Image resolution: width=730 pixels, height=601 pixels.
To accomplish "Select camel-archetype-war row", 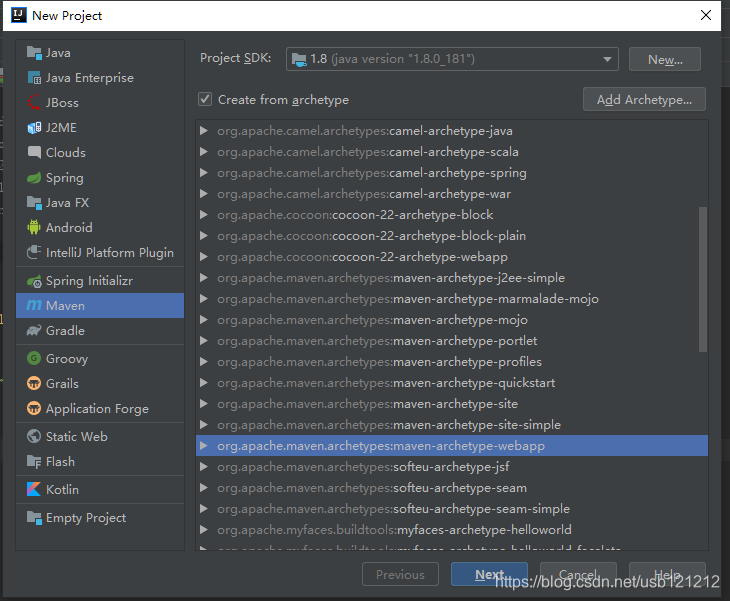I will pyautogui.click(x=452, y=194).
